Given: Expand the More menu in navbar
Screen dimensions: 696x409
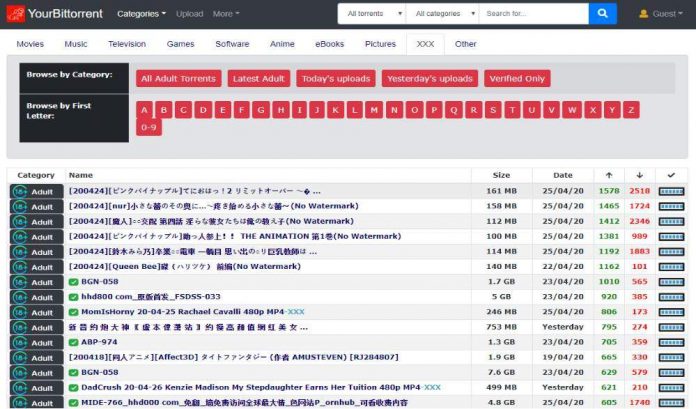Looking at the screenshot, I should 225,14.
